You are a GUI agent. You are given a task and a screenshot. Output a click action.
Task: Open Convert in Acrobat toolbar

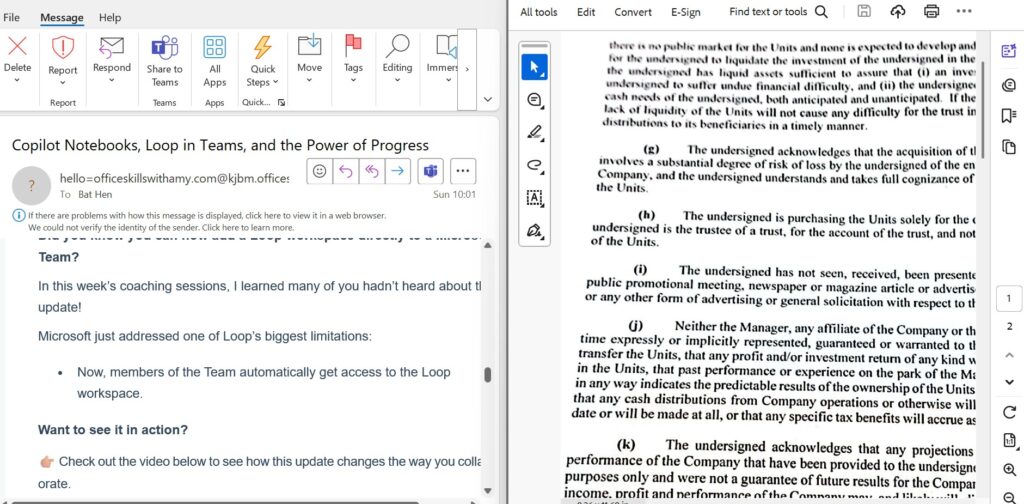coord(633,12)
